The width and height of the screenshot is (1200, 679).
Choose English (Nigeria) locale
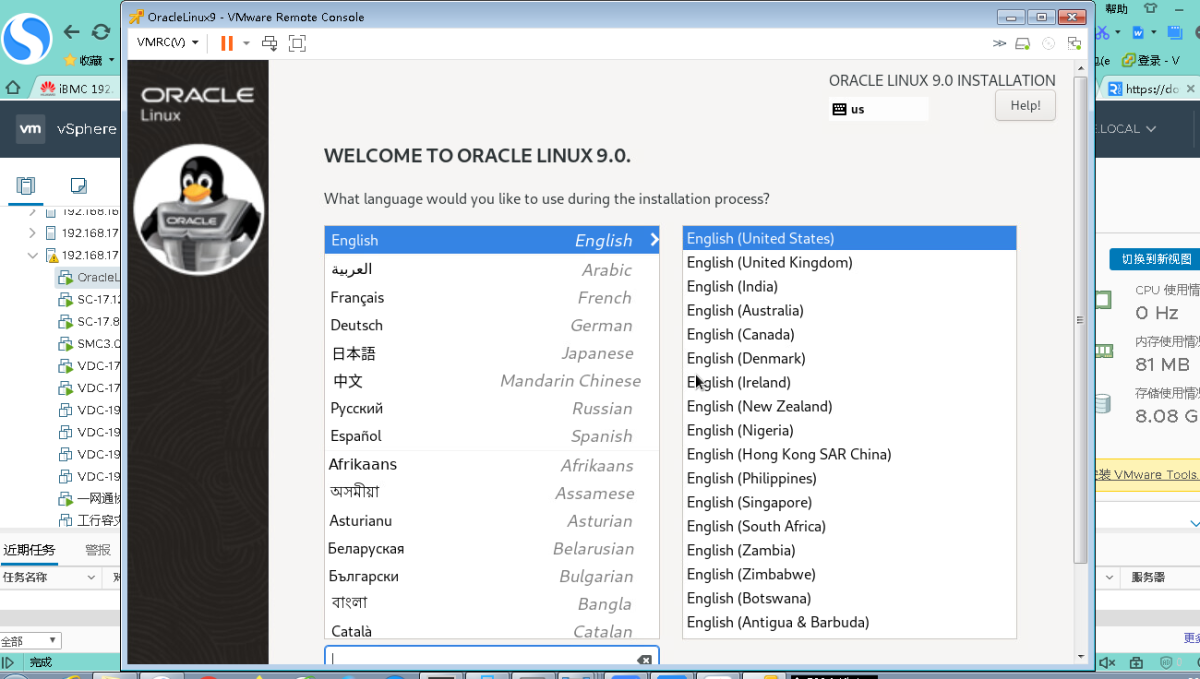click(849, 430)
